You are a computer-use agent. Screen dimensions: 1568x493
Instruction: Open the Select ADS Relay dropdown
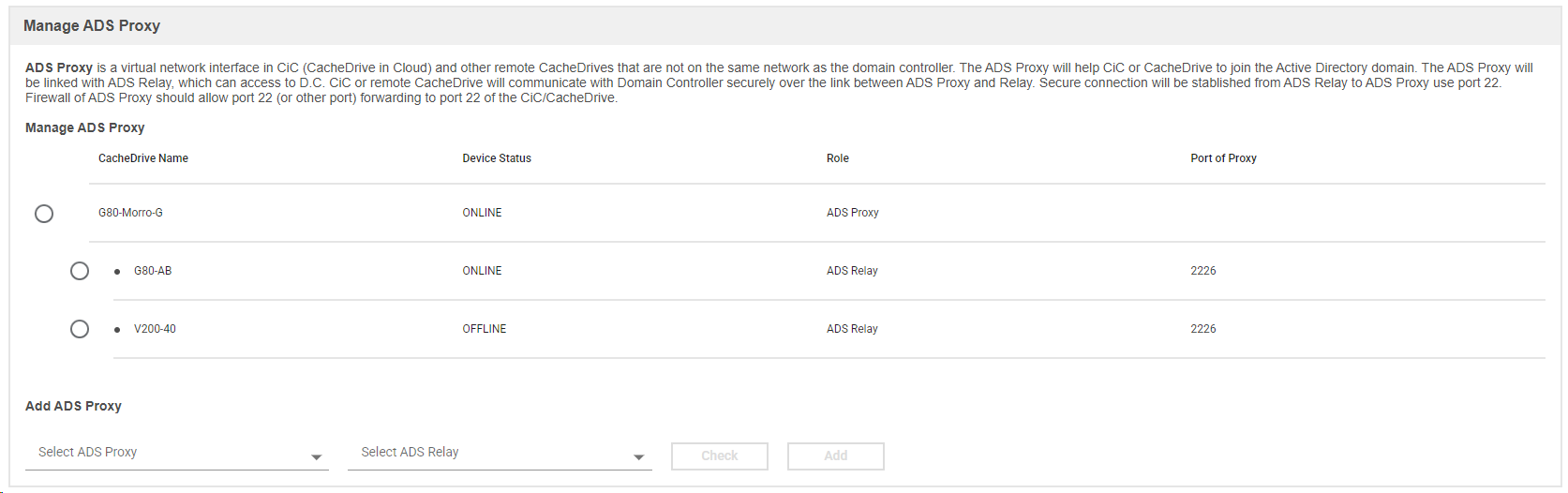pyautogui.click(x=500, y=453)
